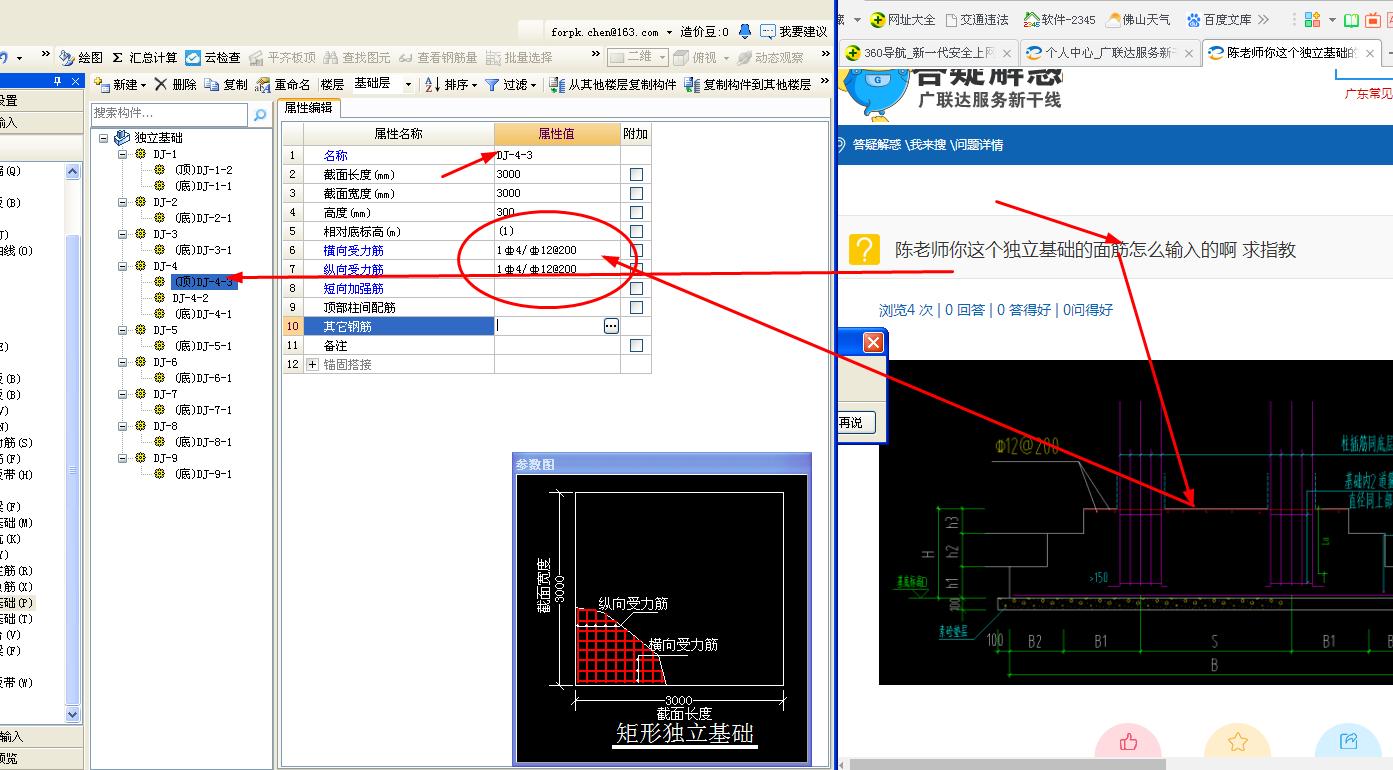
Task: Open the 基础层 floor dropdown
Action: coord(408,85)
